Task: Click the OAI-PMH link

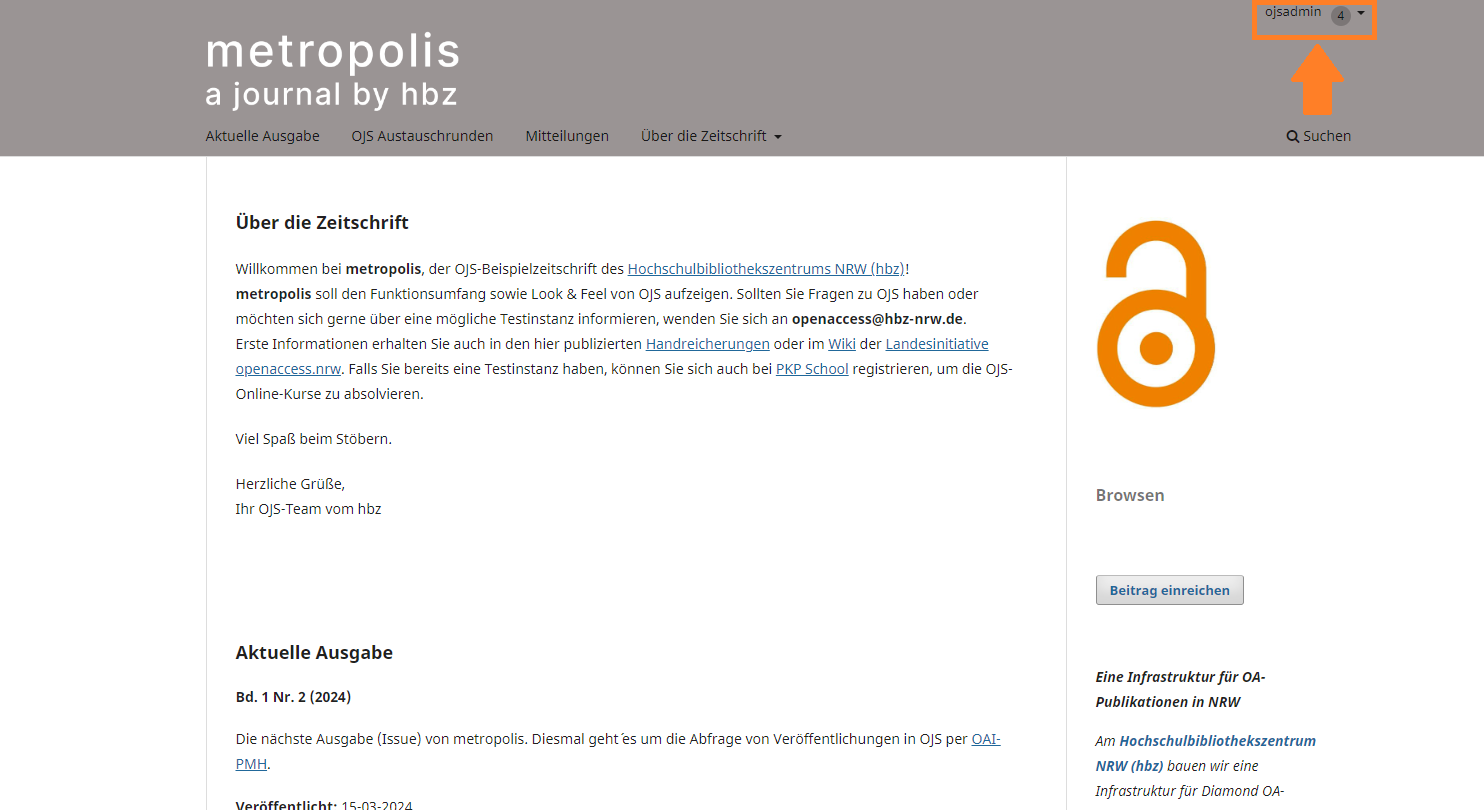Action: tap(985, 740)
